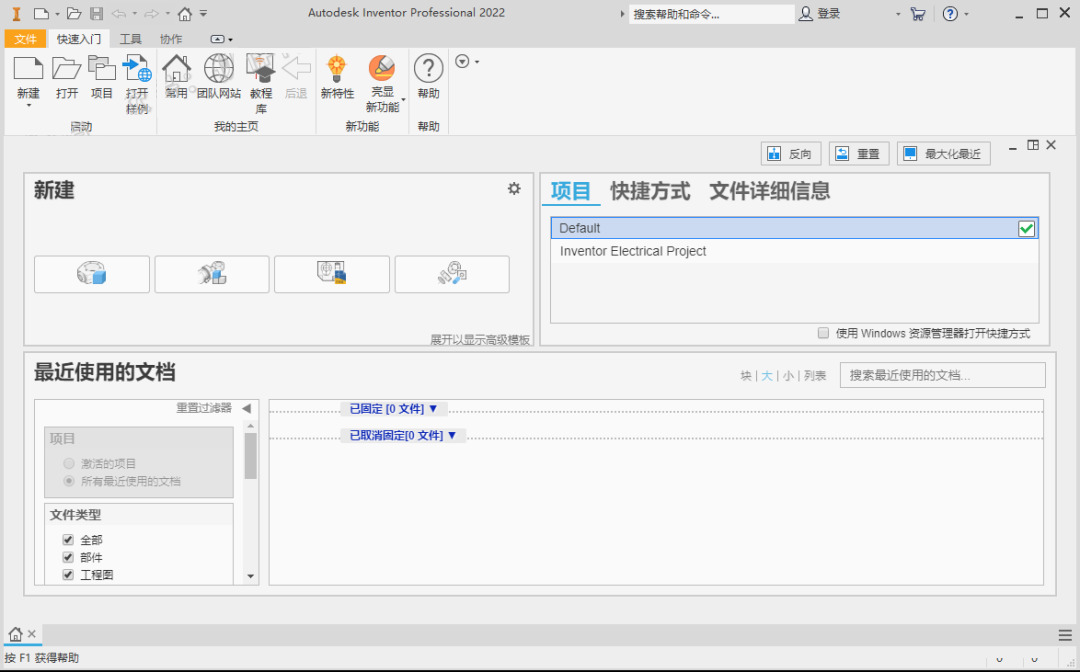Select the 快速入门 ribbon tab

(79, 39)
